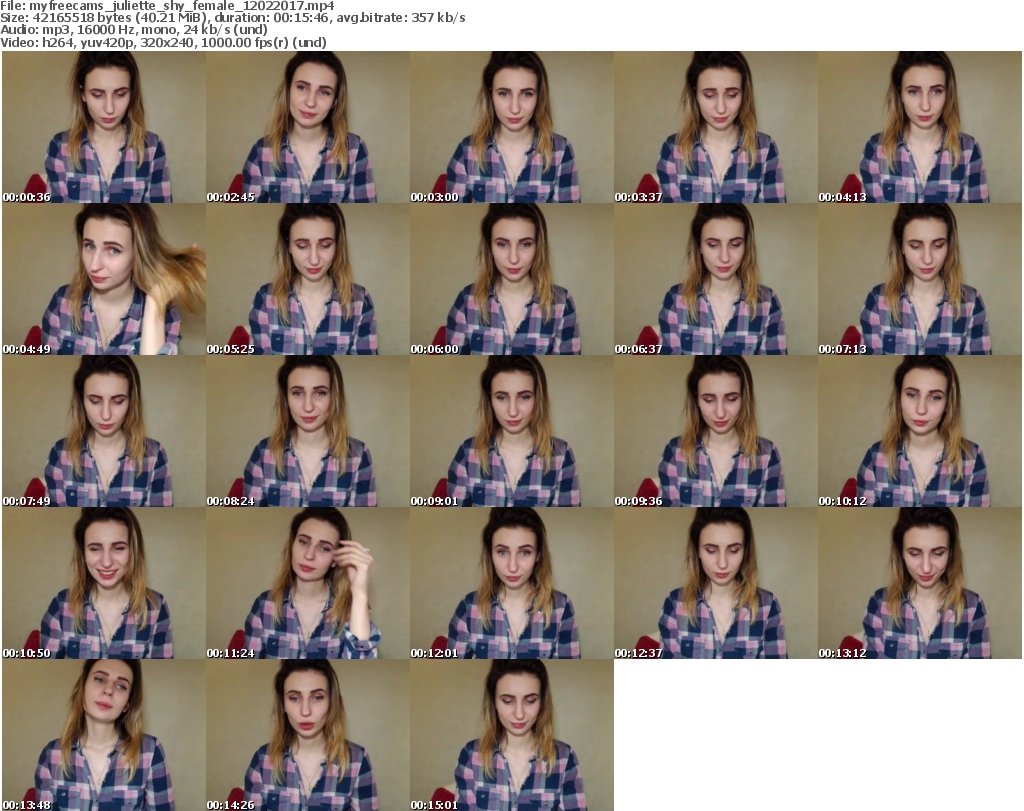1024x811 pixels.
Task: Click the thumbnail timestamped 00:12:01
Action: pos(512,583)
